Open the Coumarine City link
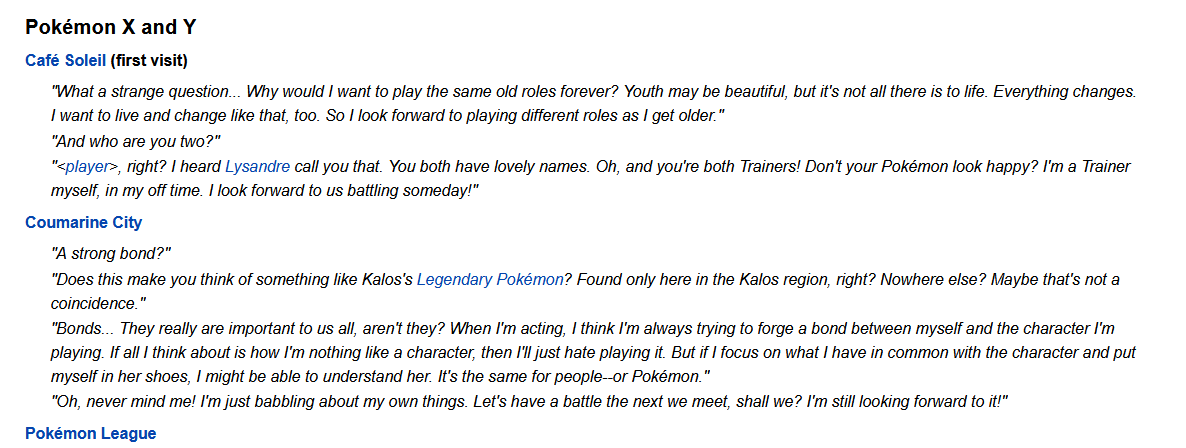Screen dimensions: 1186x448 click(x=83, y=223)
